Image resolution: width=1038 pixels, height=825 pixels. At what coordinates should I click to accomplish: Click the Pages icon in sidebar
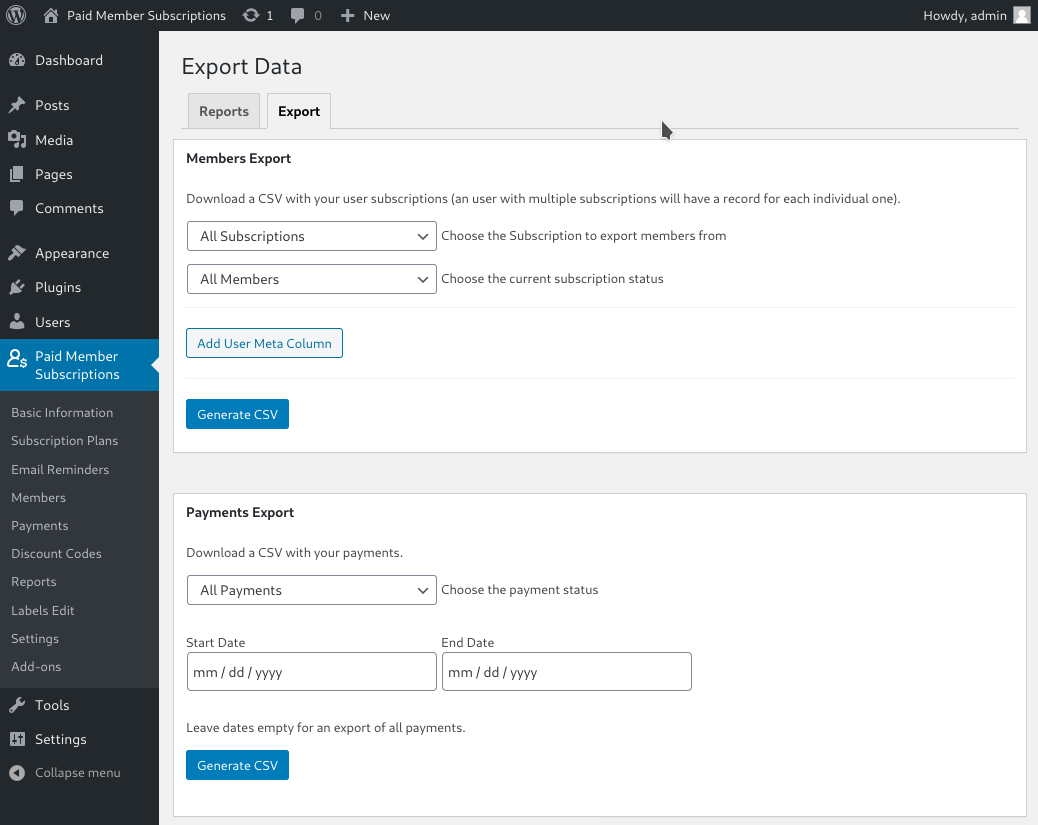[x=17, y=174]
